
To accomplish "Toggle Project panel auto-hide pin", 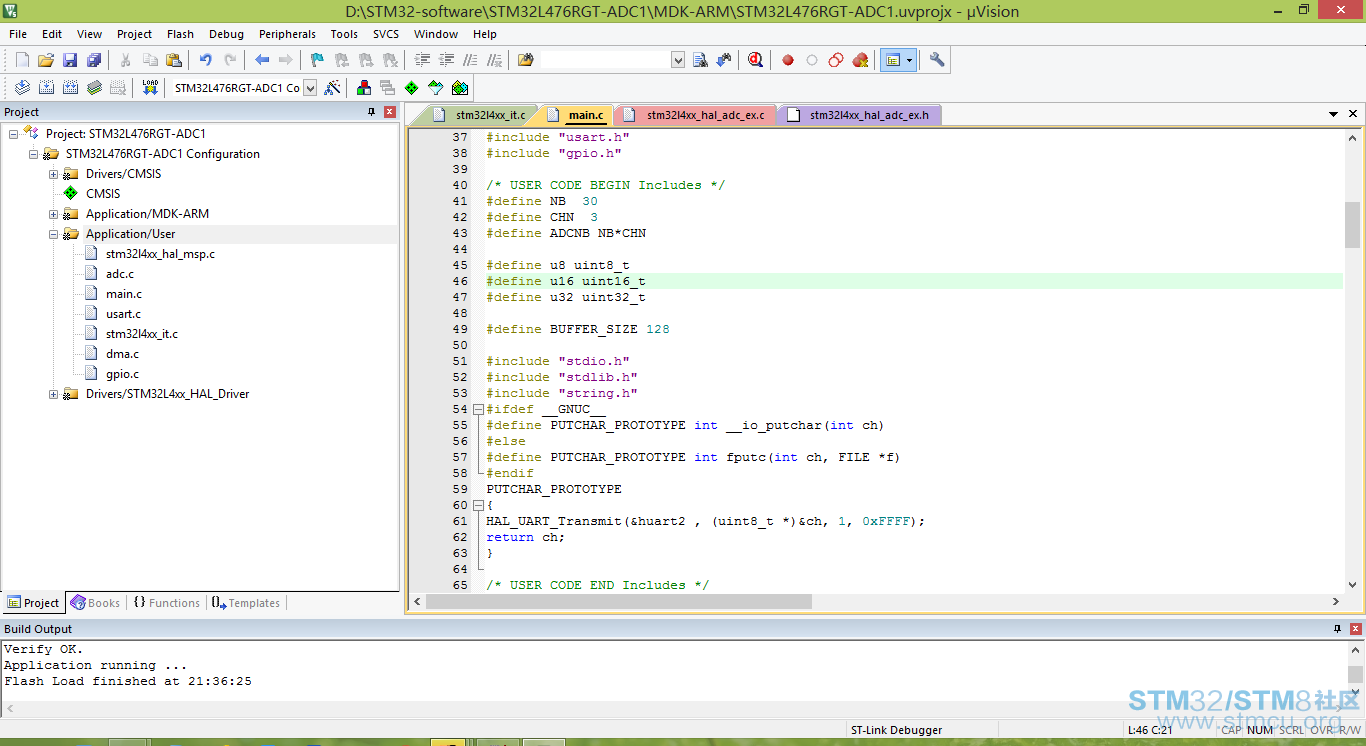I will [372, 112].
